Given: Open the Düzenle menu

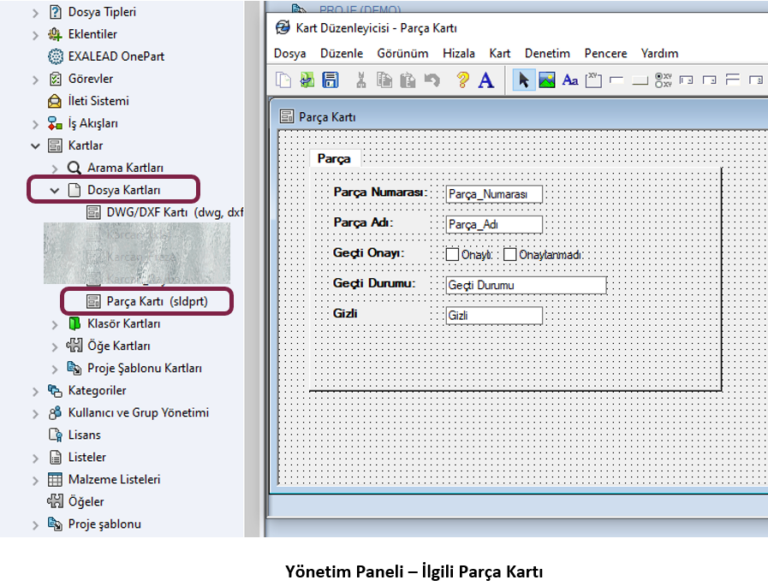Looking at the screenshot, I should point(341,53).
